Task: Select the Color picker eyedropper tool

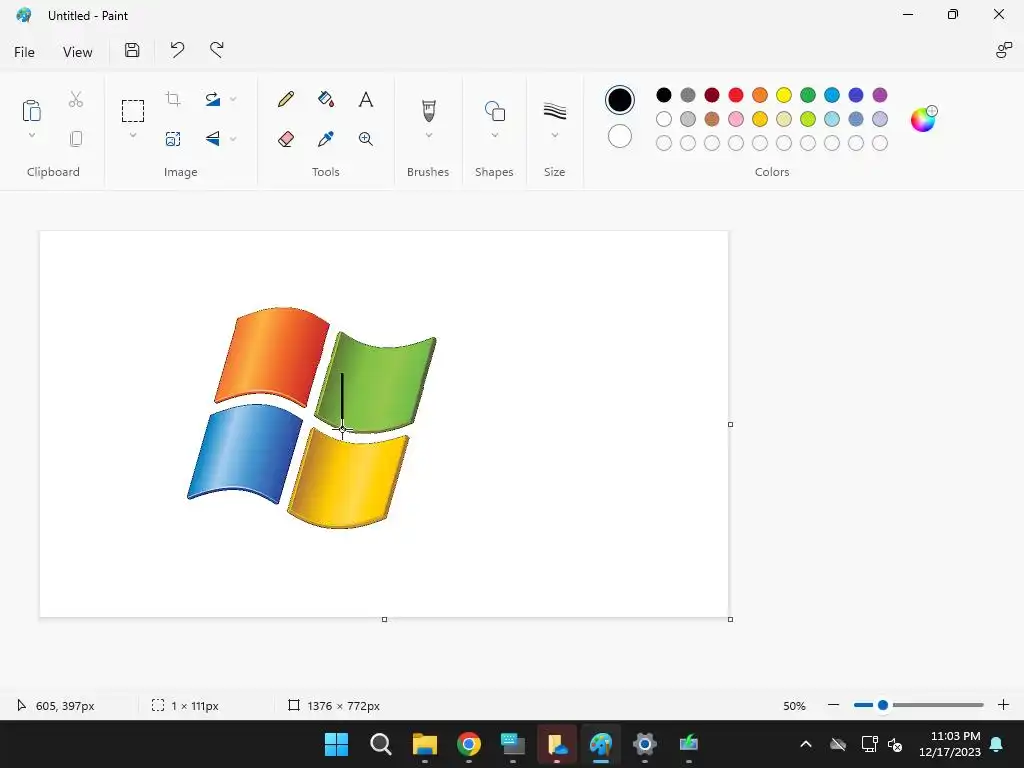Action: click(x=326, y=138)
